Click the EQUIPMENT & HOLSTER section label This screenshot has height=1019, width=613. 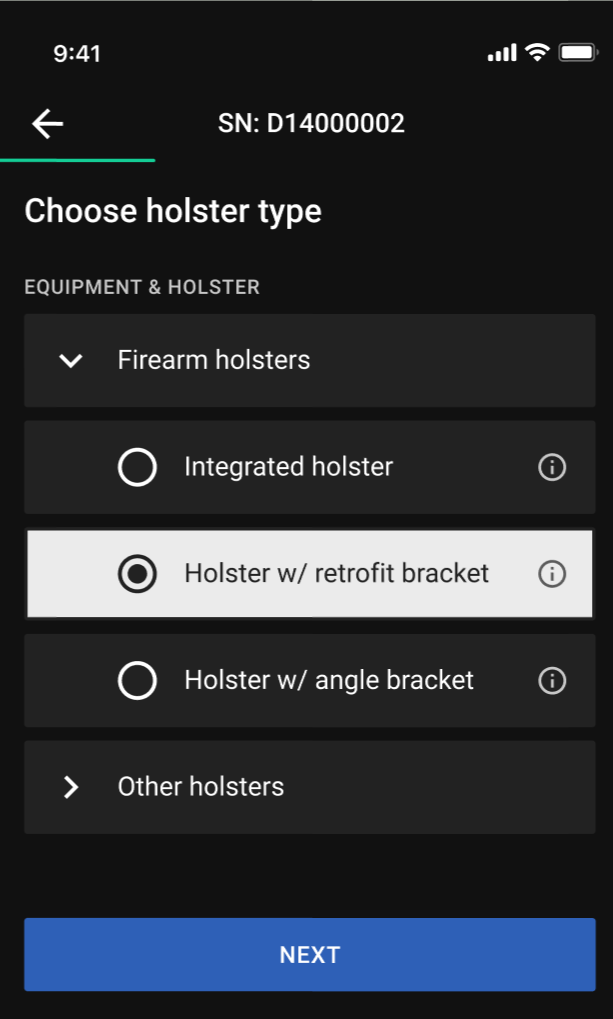[142, 288]
